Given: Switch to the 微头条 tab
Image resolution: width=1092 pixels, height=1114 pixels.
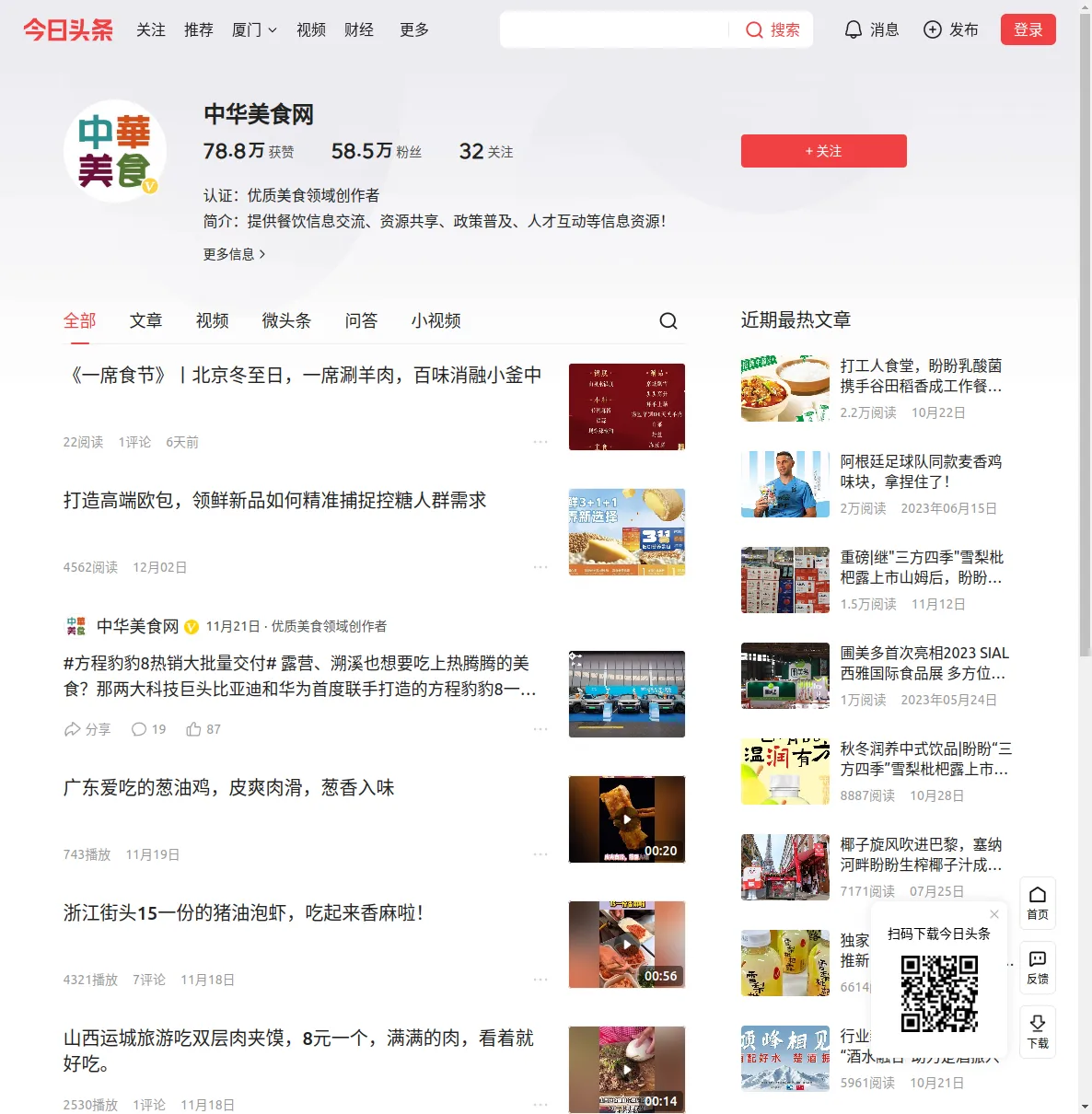Looking at the screenshot, I should click(x=287, y=320).
